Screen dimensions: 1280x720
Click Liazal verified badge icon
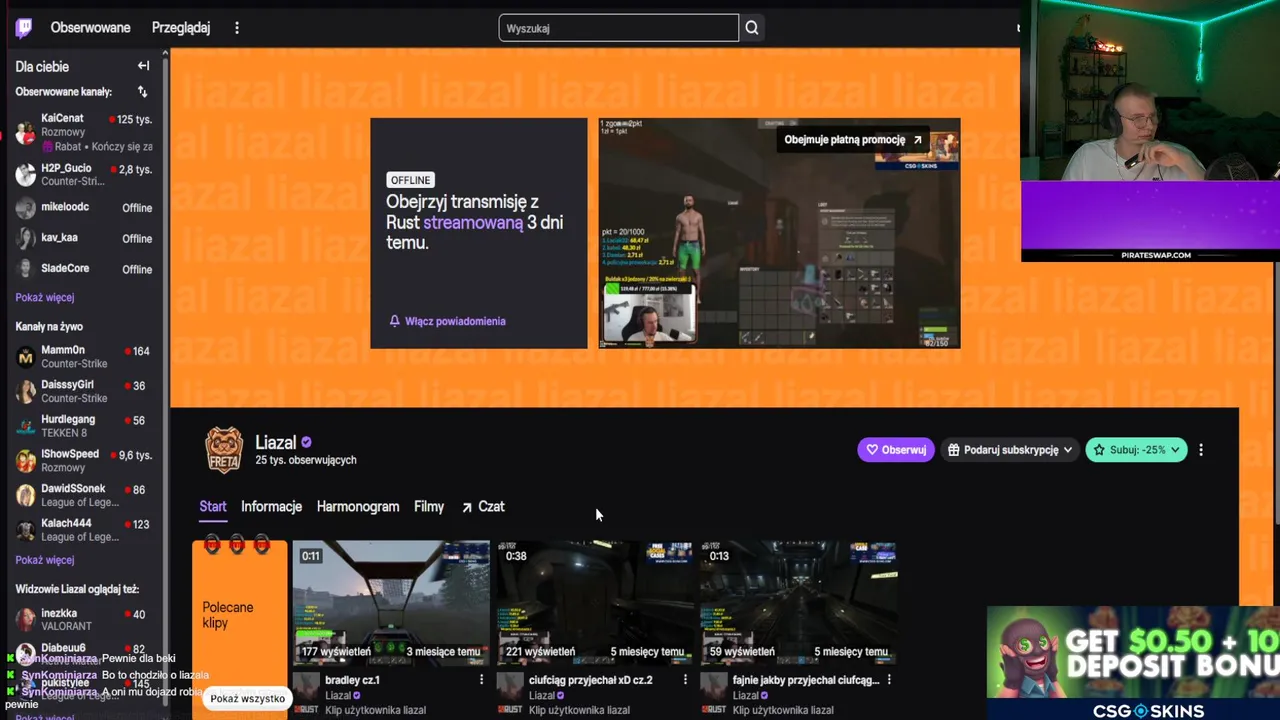(x=306, y=442)
